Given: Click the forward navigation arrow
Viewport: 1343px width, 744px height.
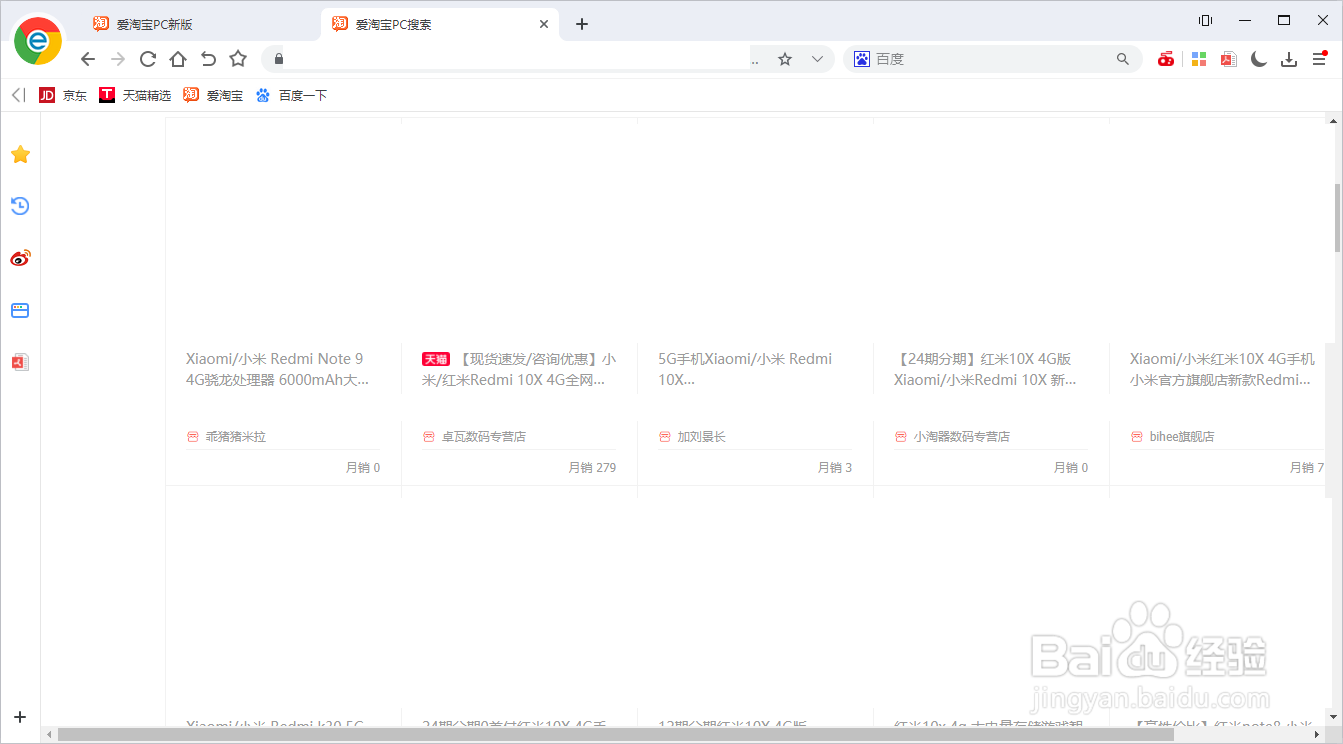Looking at the screenshot, I should pyautogui.click(x=118, y=59).
